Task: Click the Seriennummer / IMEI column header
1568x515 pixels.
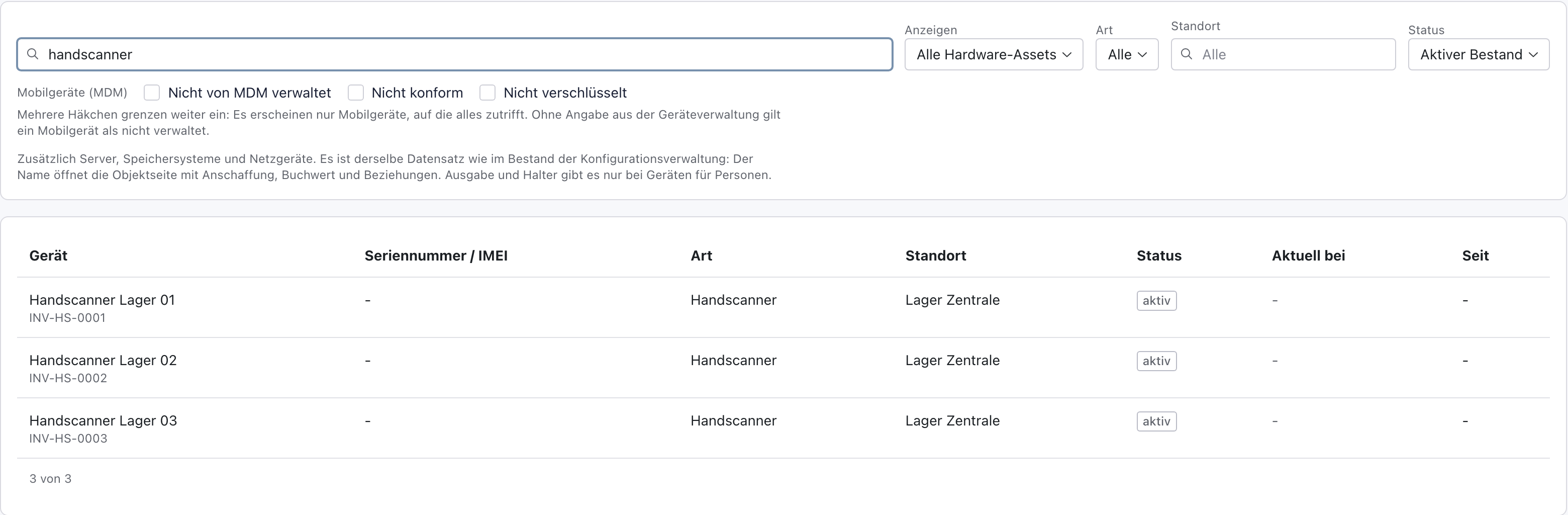Action: 436,256
